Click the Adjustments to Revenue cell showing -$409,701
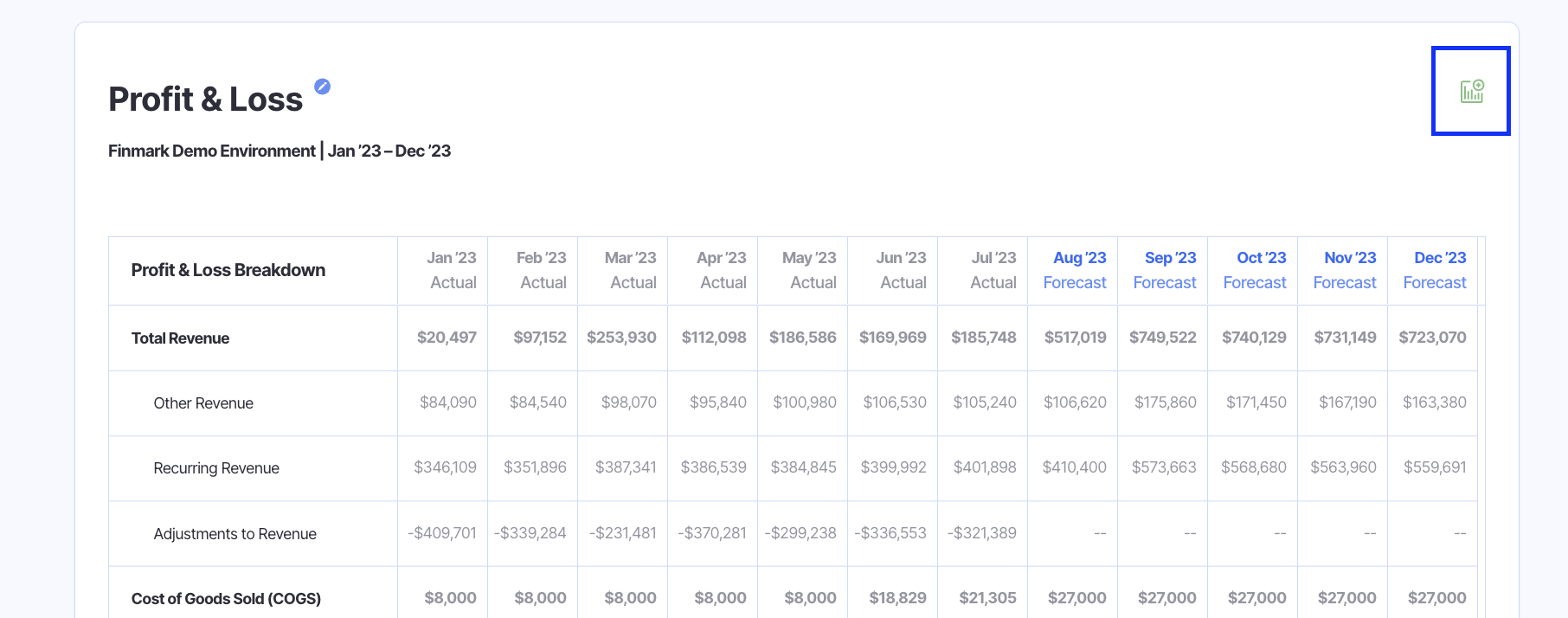This screenshot has width=1568, height=618. (x=442, y=533)
